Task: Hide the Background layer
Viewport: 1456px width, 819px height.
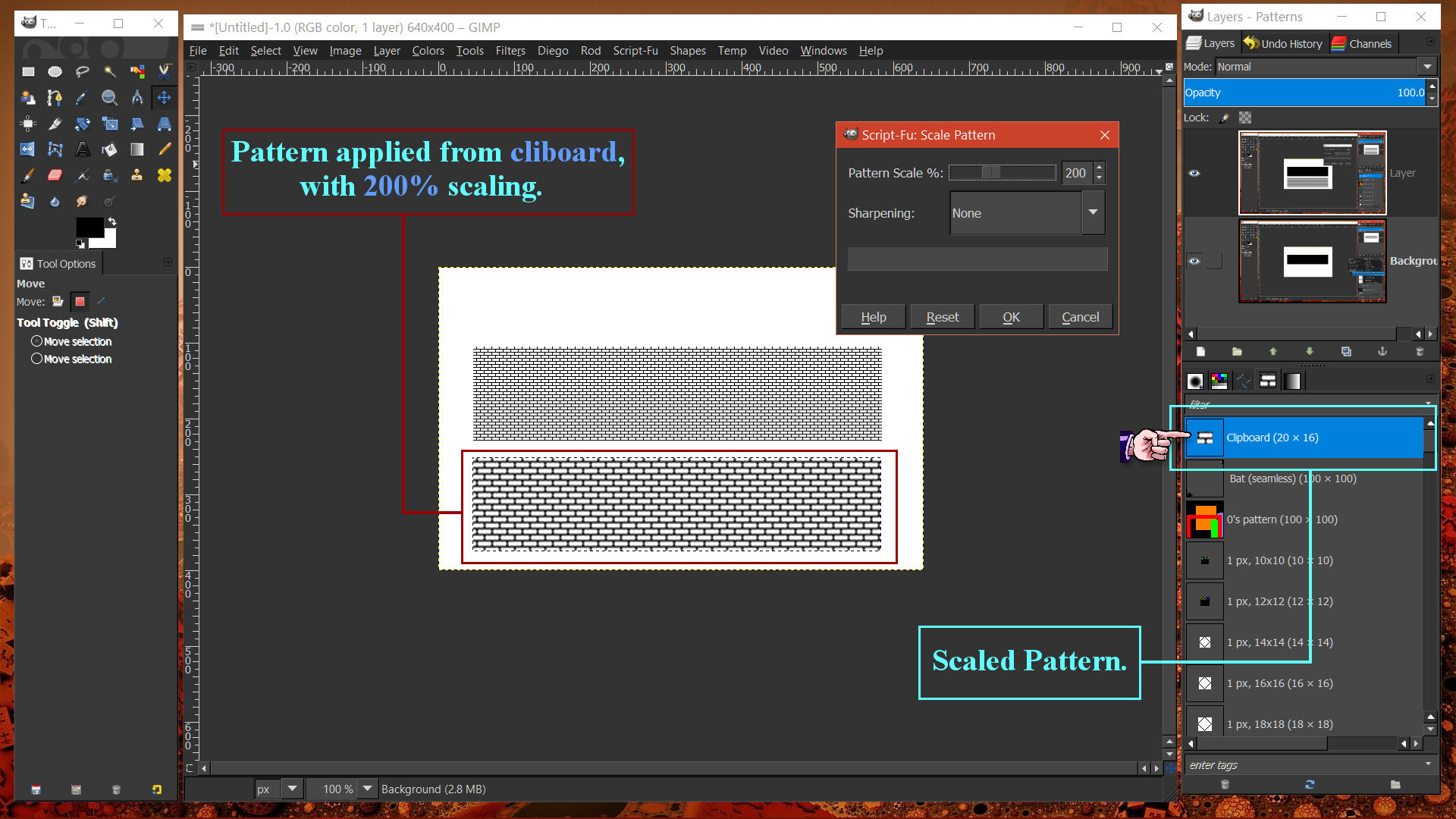Action: pyautogui.click(x=1194, y=261)
